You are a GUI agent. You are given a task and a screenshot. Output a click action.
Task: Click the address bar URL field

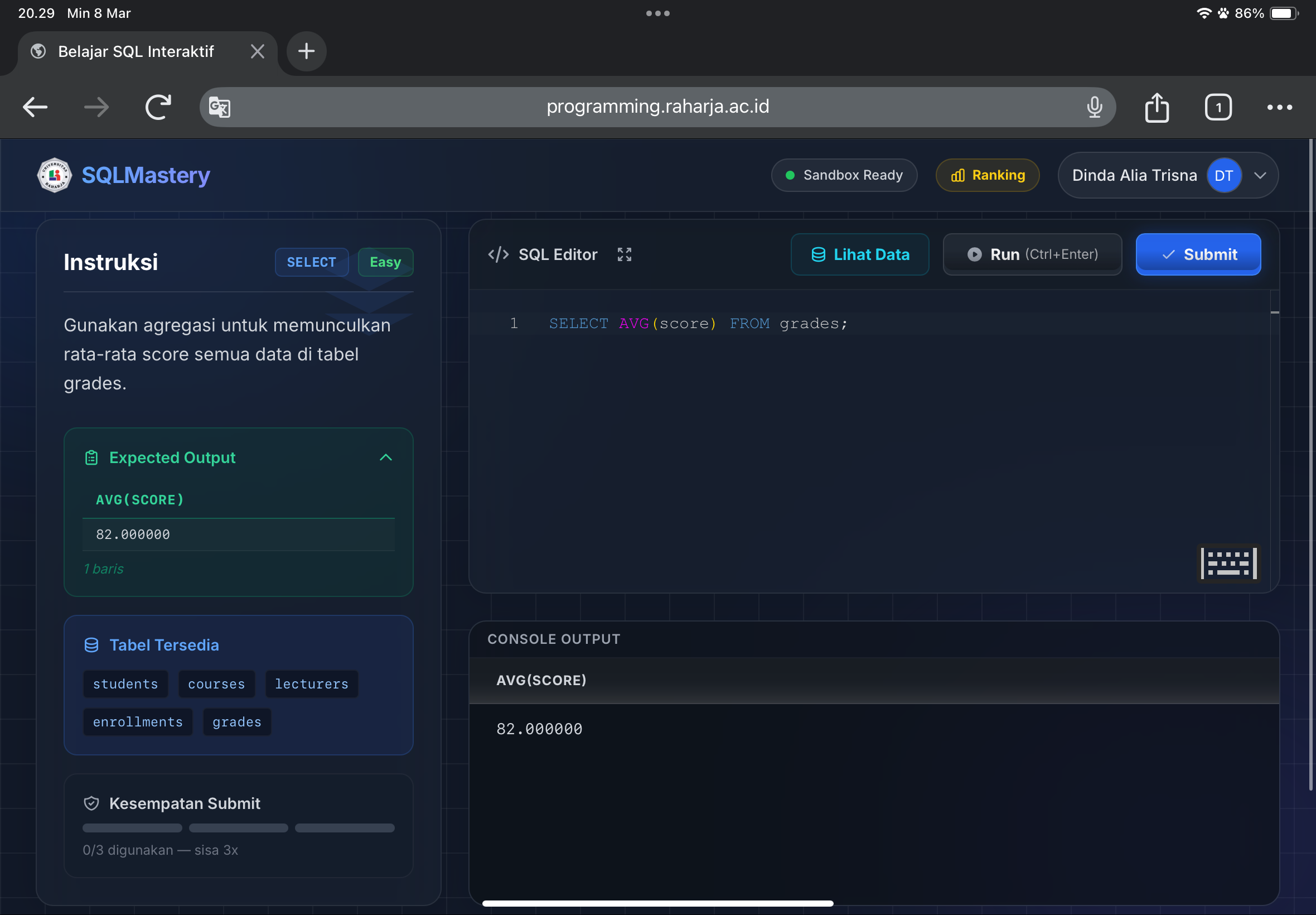coord(657,107)
